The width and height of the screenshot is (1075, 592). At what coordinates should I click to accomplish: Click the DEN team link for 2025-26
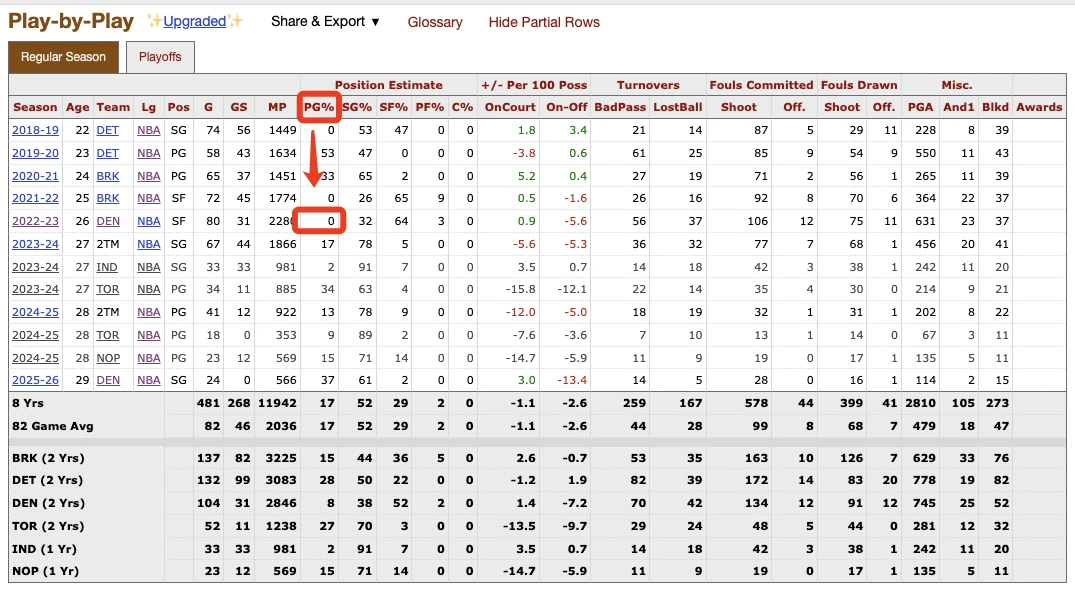click(108, 381)
